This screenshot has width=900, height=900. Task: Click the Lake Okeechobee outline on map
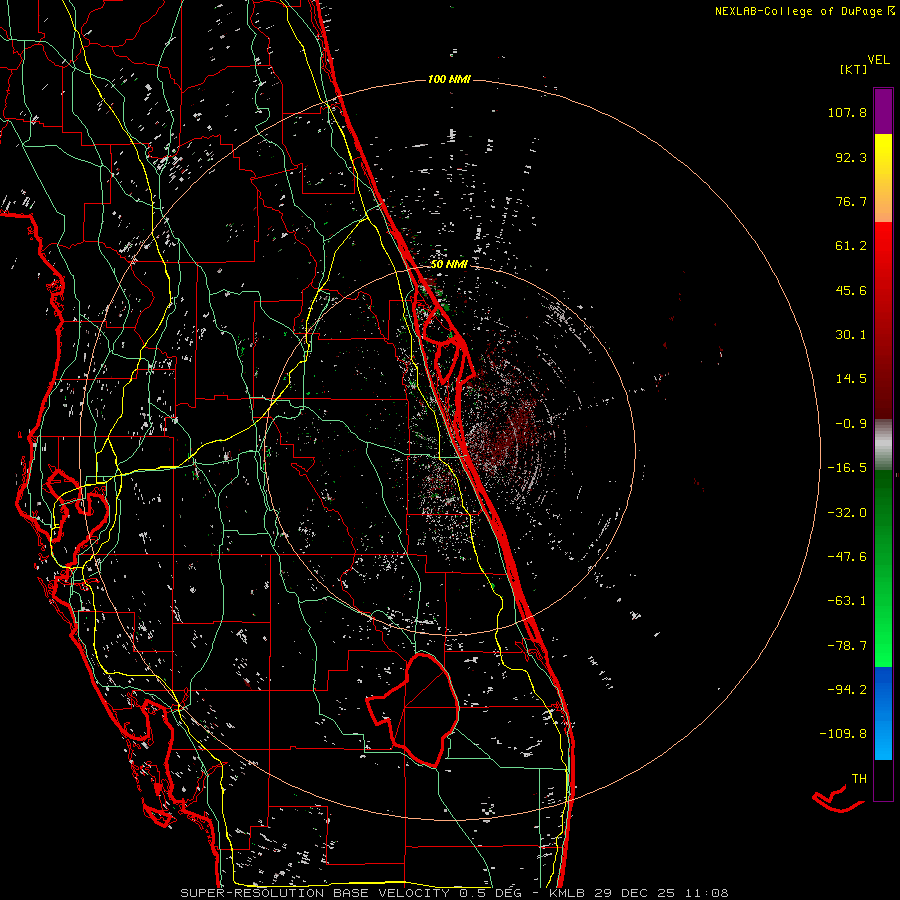(413, 709)
